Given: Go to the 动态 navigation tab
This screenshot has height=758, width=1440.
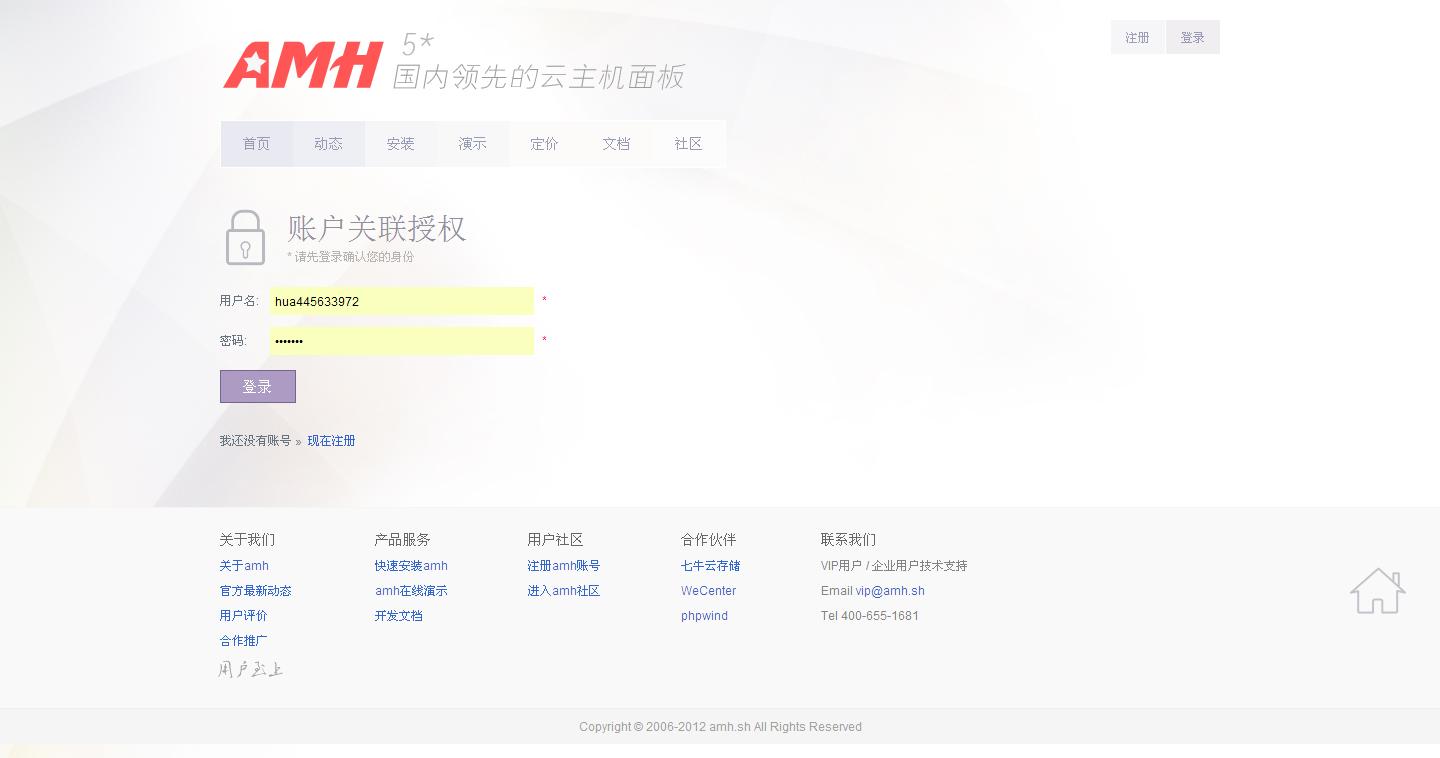Looking at the screenshot, I should click(328, 144).
